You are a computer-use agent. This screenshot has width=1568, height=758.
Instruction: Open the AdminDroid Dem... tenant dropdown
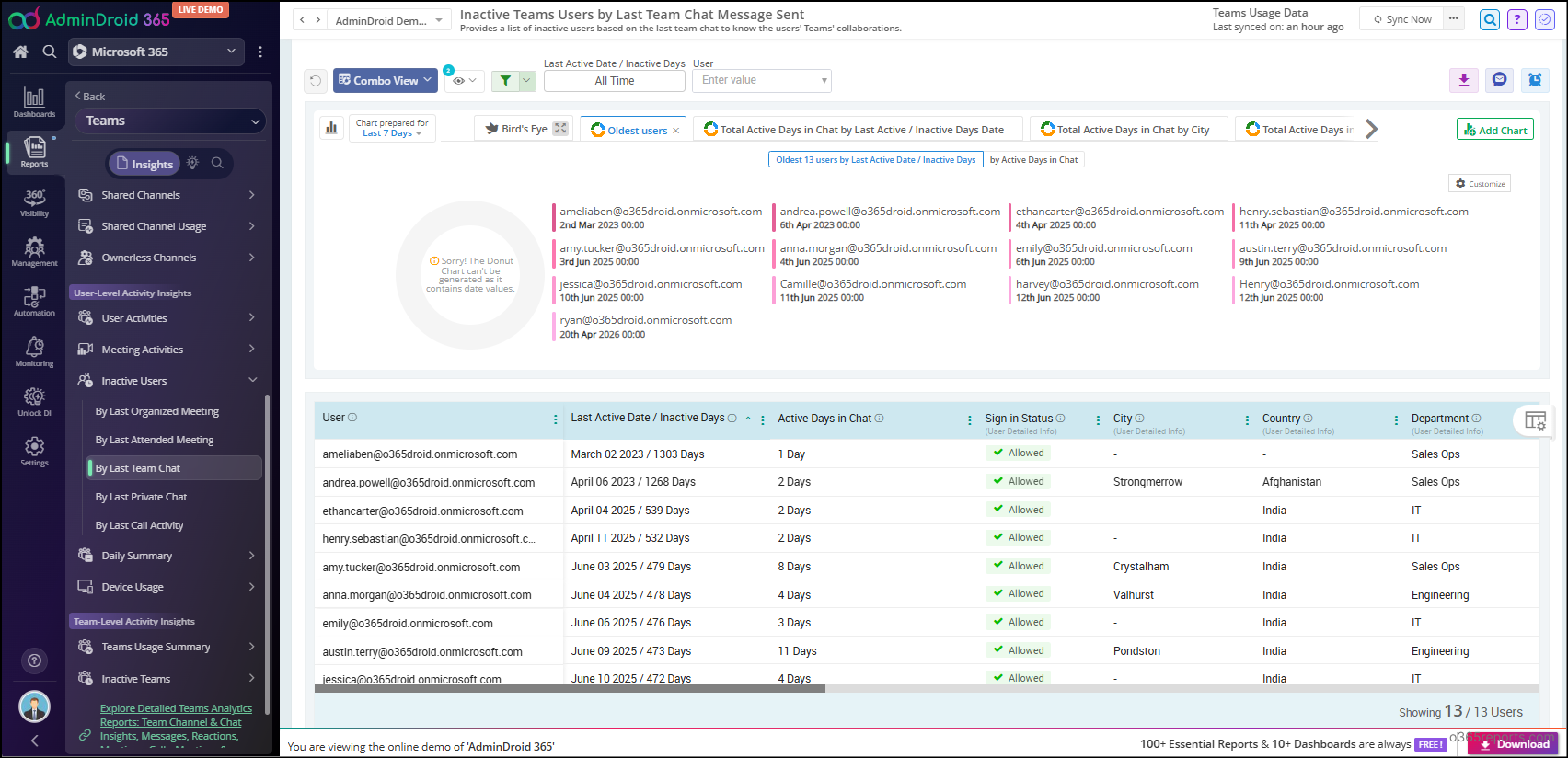click(x=387, y=20)
